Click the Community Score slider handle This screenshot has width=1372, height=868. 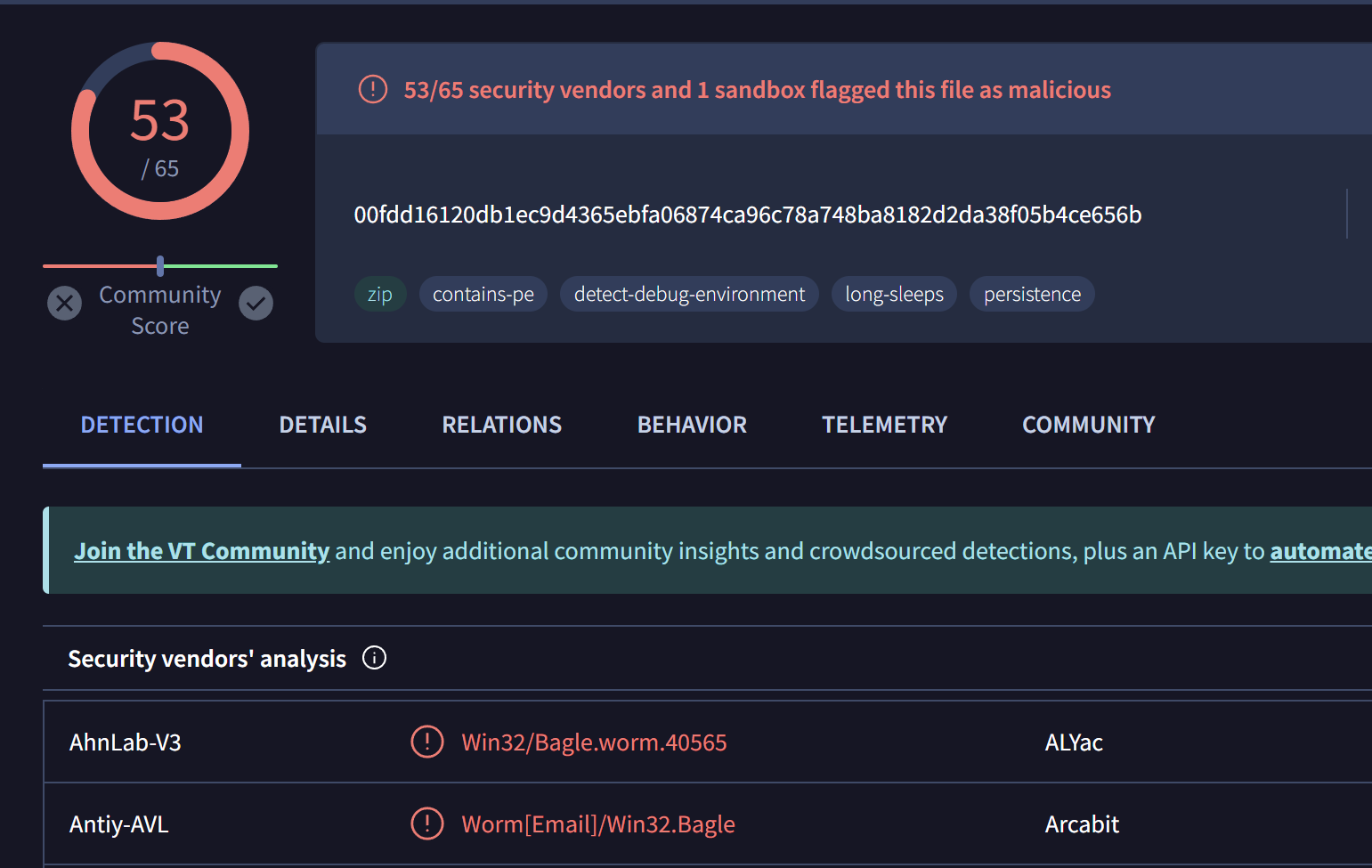point(160,265)
